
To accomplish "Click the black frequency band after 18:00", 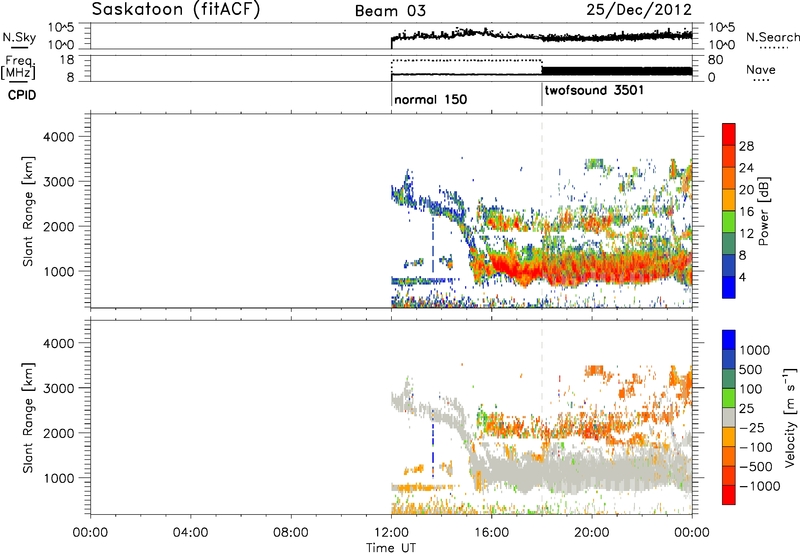I will pyautogui.click(x=617, y=70).
